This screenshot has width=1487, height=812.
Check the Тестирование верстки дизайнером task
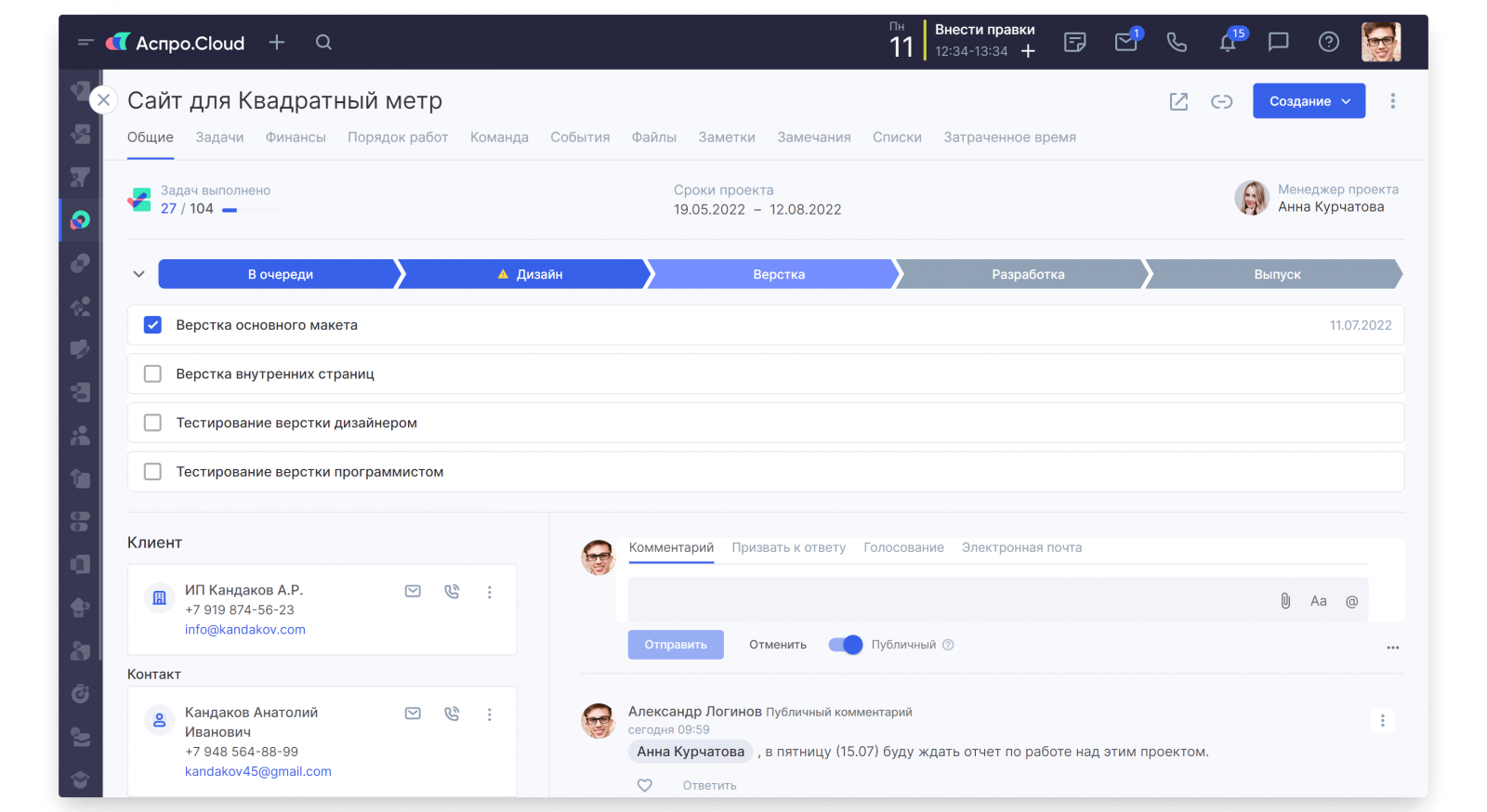pos(153,423)
